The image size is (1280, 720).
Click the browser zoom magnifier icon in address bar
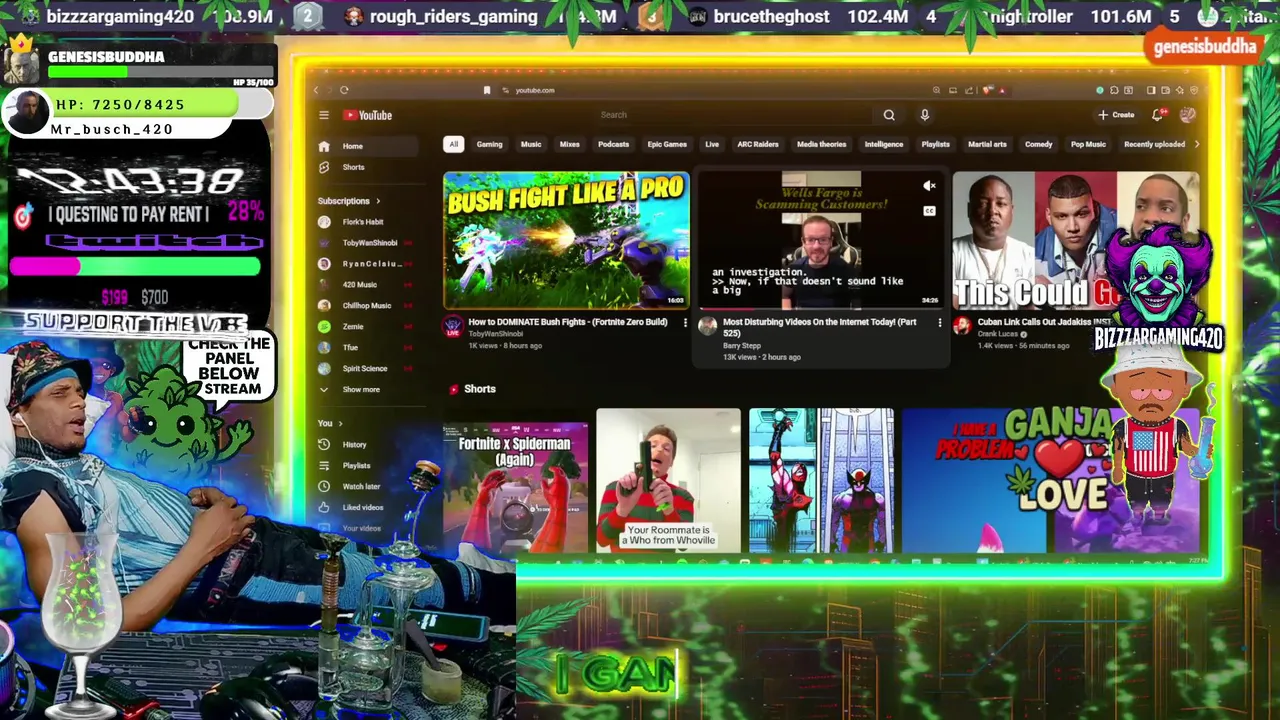coord(936,90)
